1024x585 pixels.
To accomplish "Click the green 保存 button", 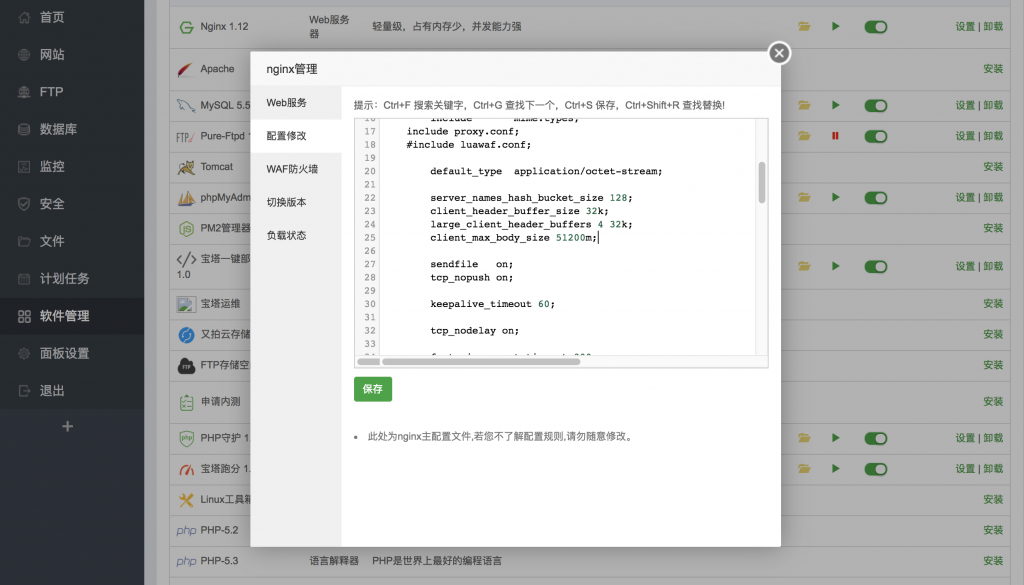I will 373,389.
